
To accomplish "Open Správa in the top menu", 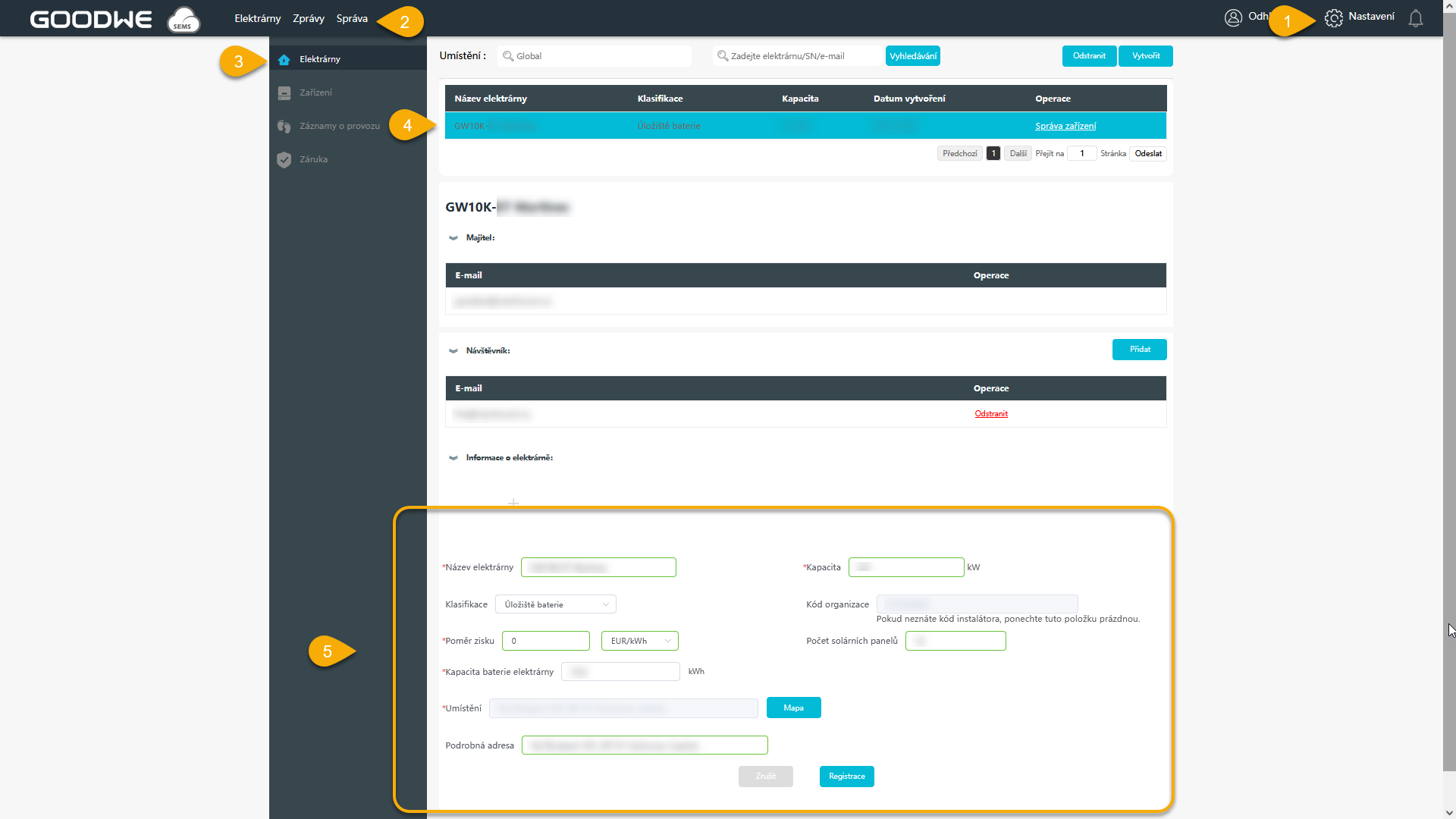I will pos(352,18).
